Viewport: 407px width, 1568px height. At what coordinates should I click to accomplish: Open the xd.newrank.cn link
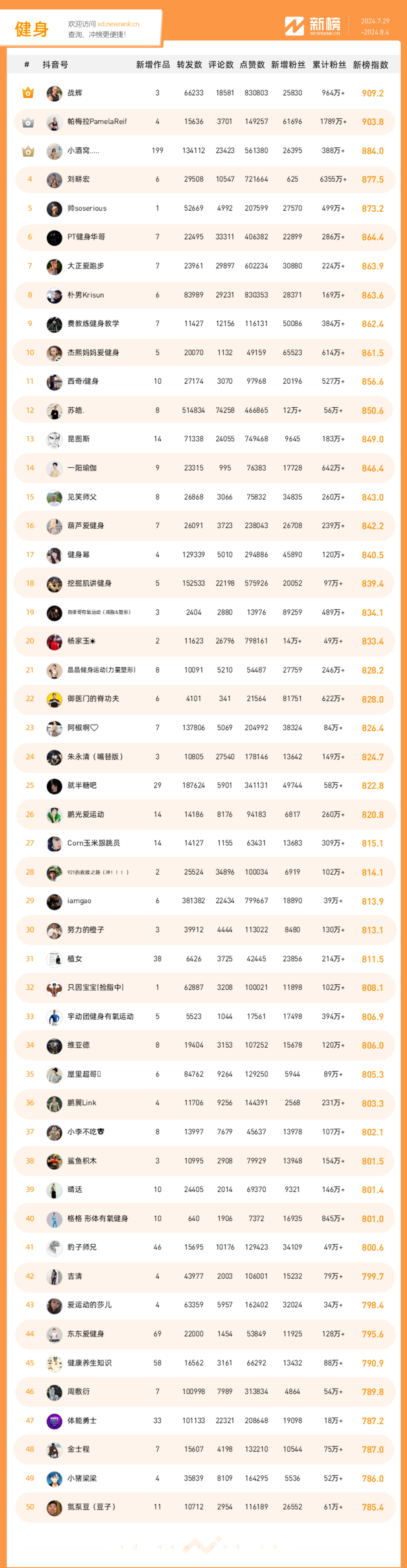click(x=118, y=25)
